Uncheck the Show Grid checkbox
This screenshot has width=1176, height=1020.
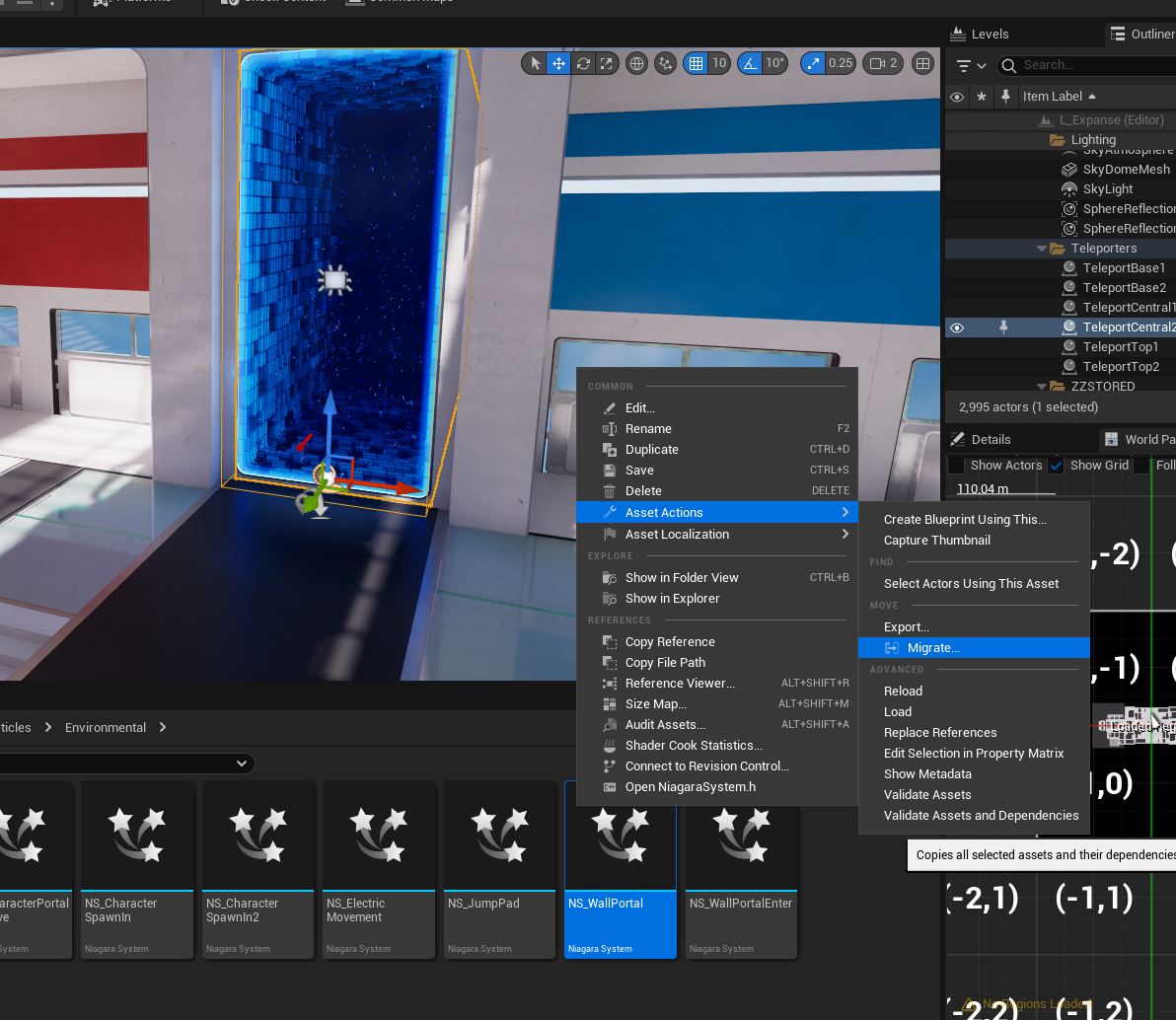coord(1056,466)
